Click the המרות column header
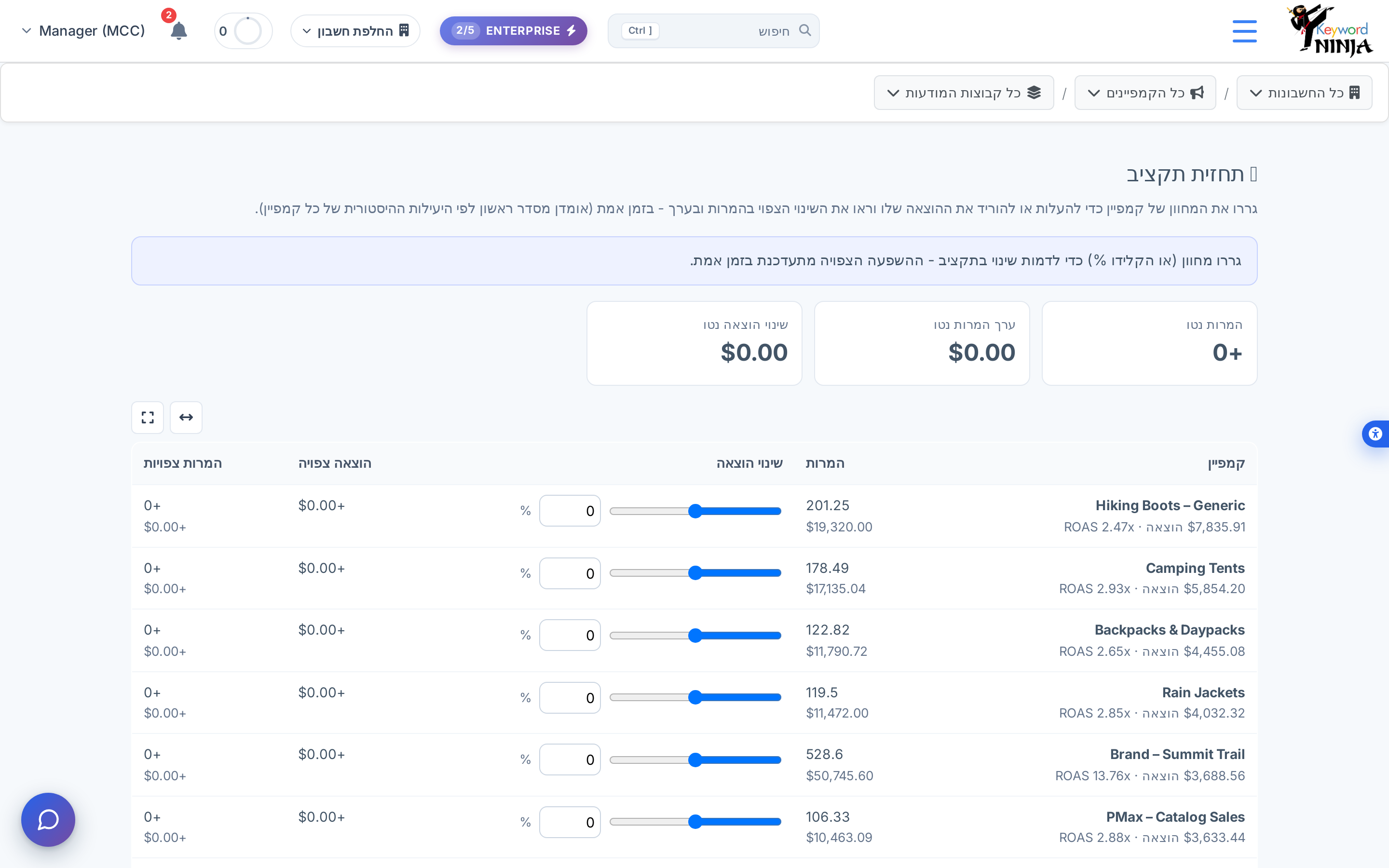 pyautogui.click(x=825, y=463)
